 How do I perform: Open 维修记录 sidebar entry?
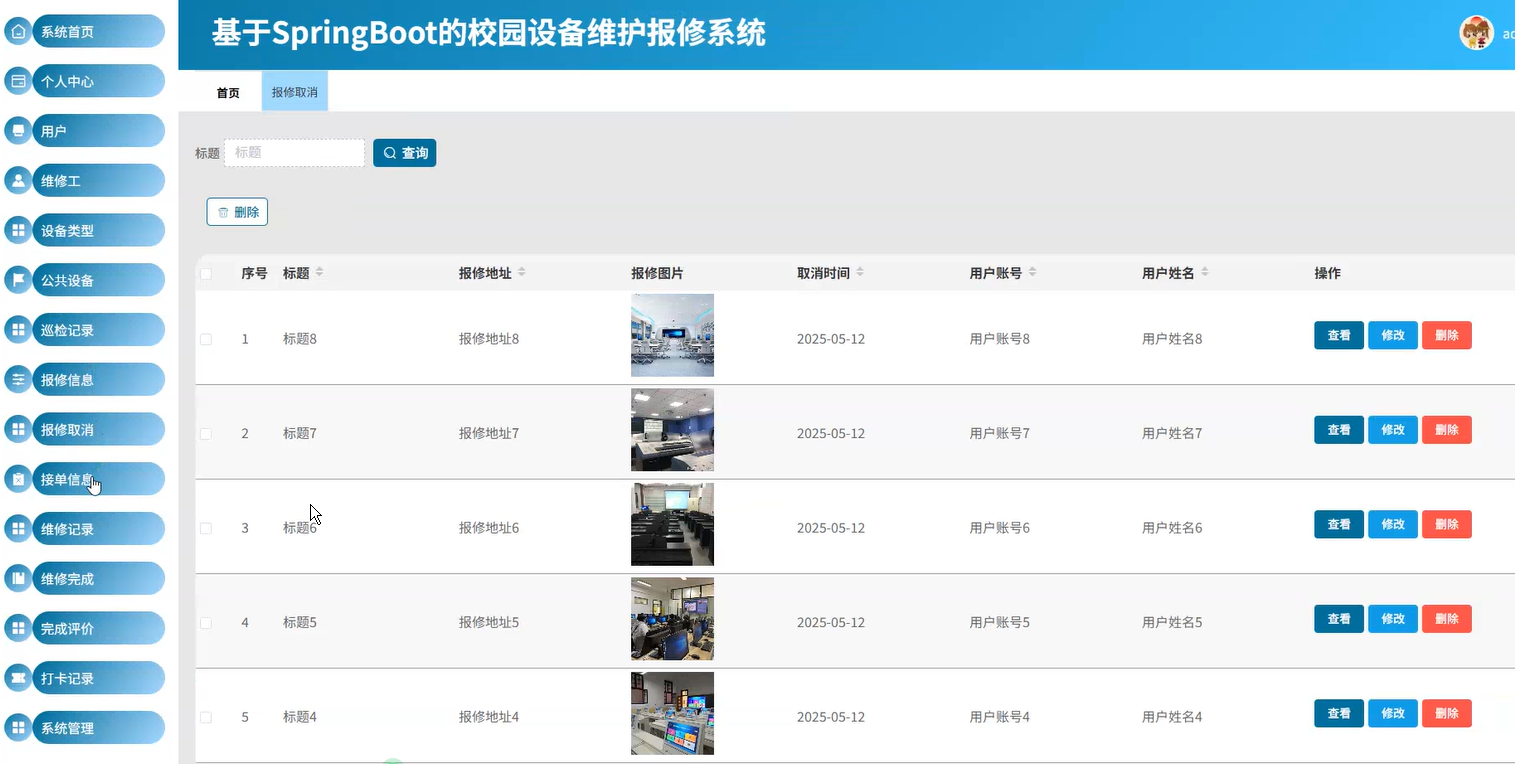coord(98,529)
